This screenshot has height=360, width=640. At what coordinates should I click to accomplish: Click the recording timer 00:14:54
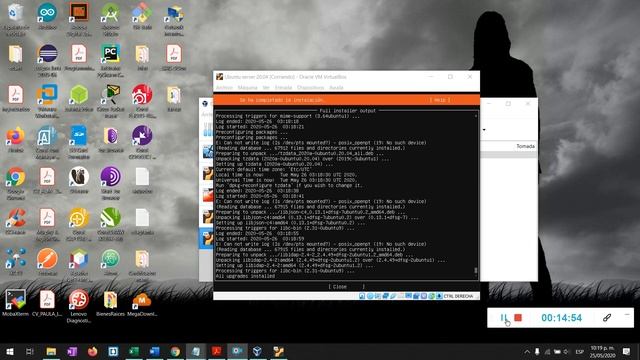[561, 318]
